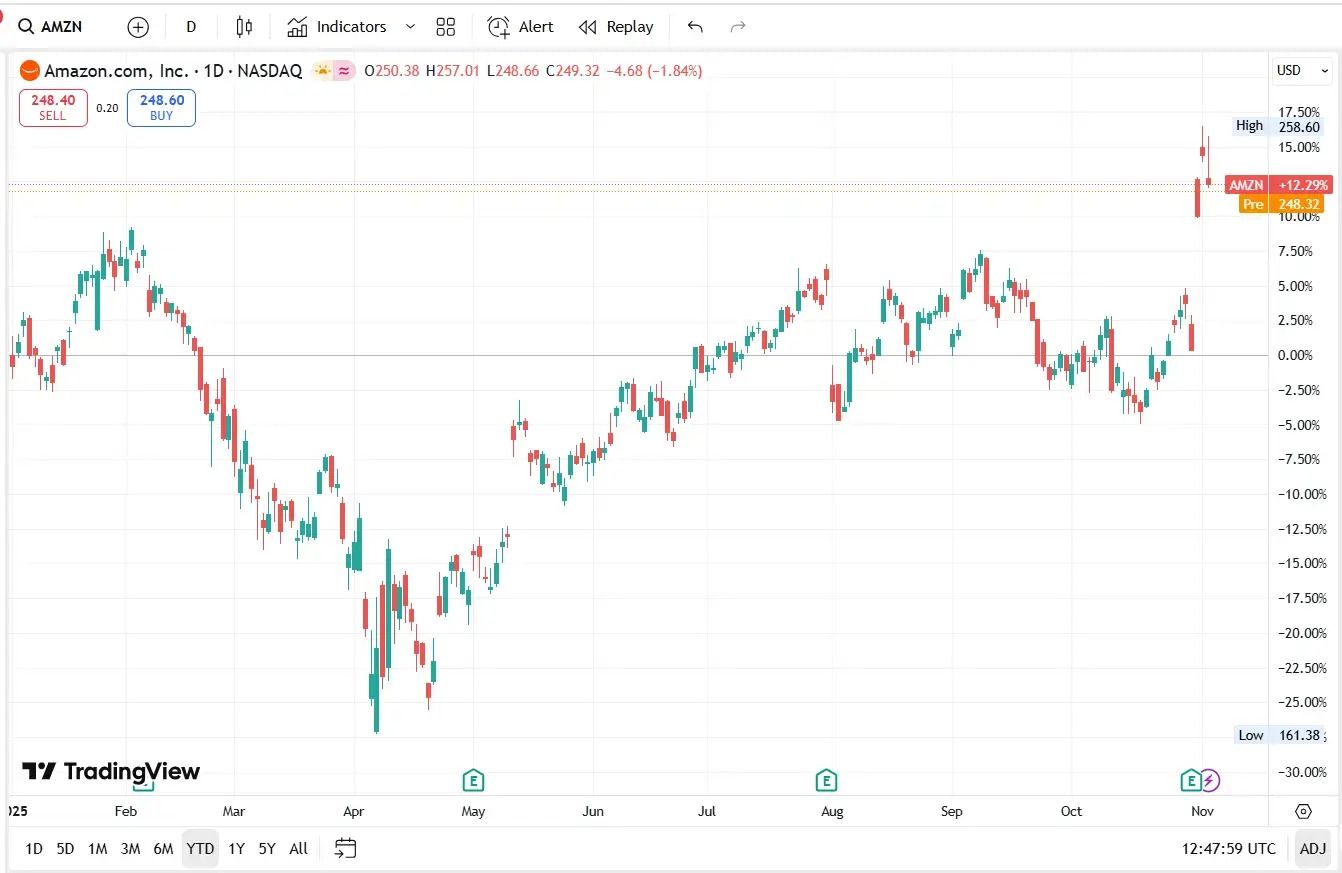Open the Indicators dialog

(337, 27)
